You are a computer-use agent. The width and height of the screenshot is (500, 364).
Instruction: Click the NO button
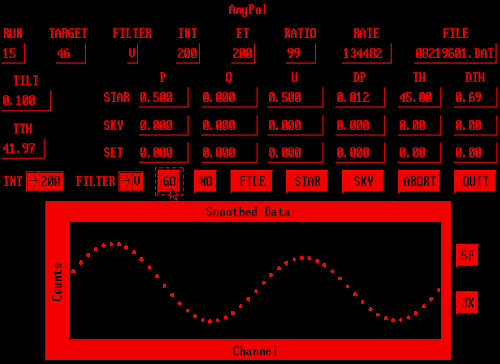coord(206,181)
